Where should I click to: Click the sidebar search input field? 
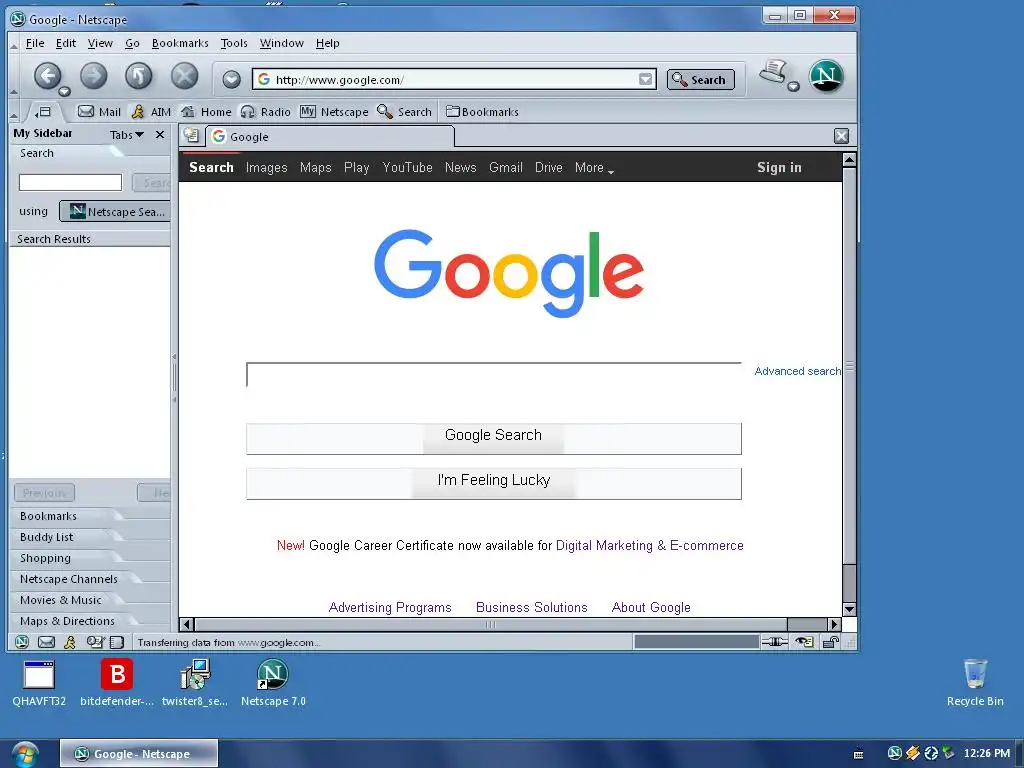tap(70, 182)
